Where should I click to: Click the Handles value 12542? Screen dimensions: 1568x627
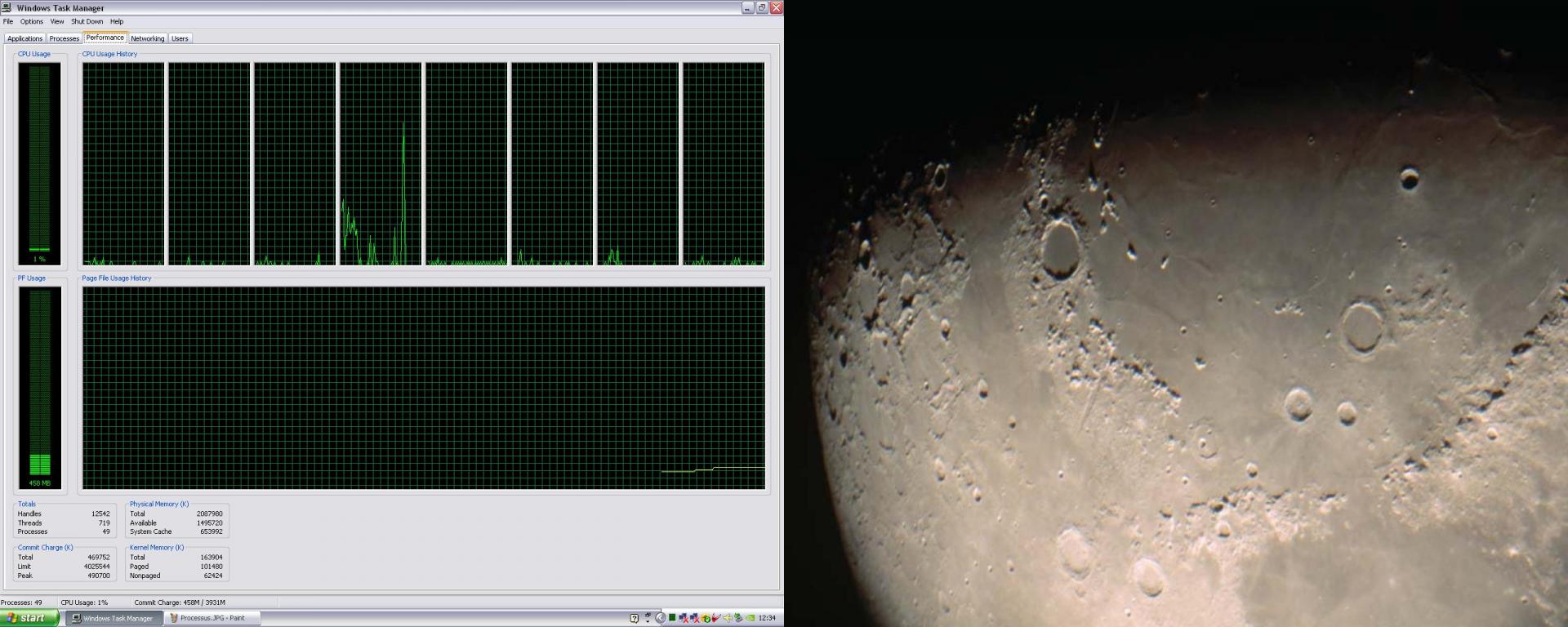click(x=100, y=514)
